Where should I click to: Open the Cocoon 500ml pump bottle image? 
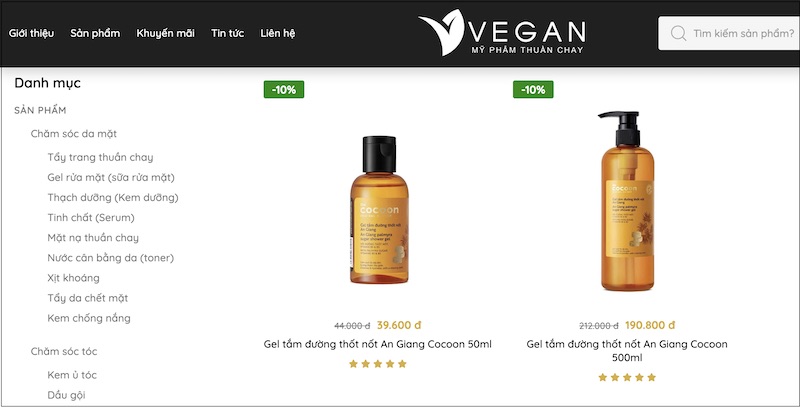click(627, 201)
